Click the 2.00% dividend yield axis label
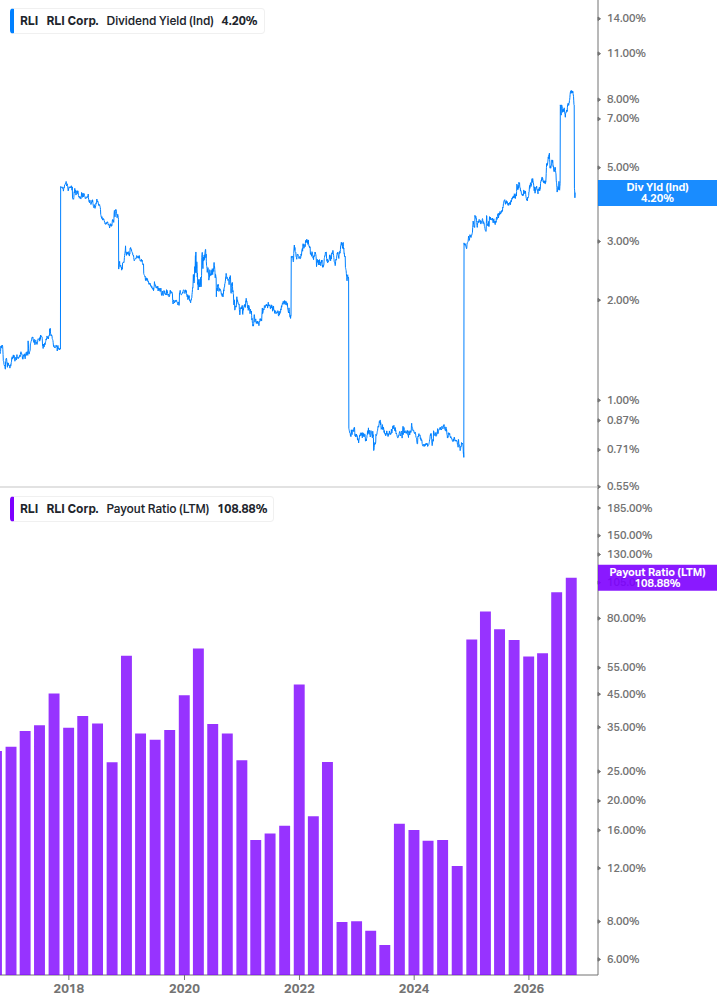The image size is (717, 1005). pyautogui.click(x=623, y=301)
